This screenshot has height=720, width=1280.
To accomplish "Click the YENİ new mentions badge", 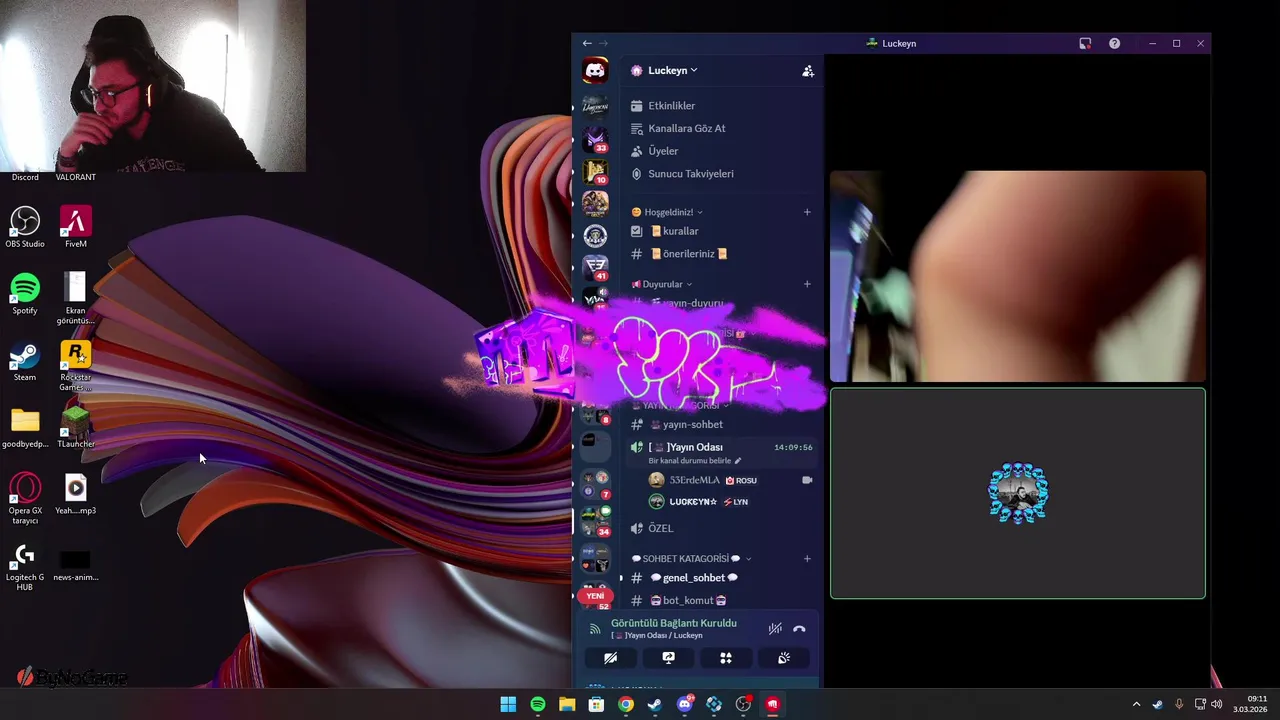I will pos(595,596).
